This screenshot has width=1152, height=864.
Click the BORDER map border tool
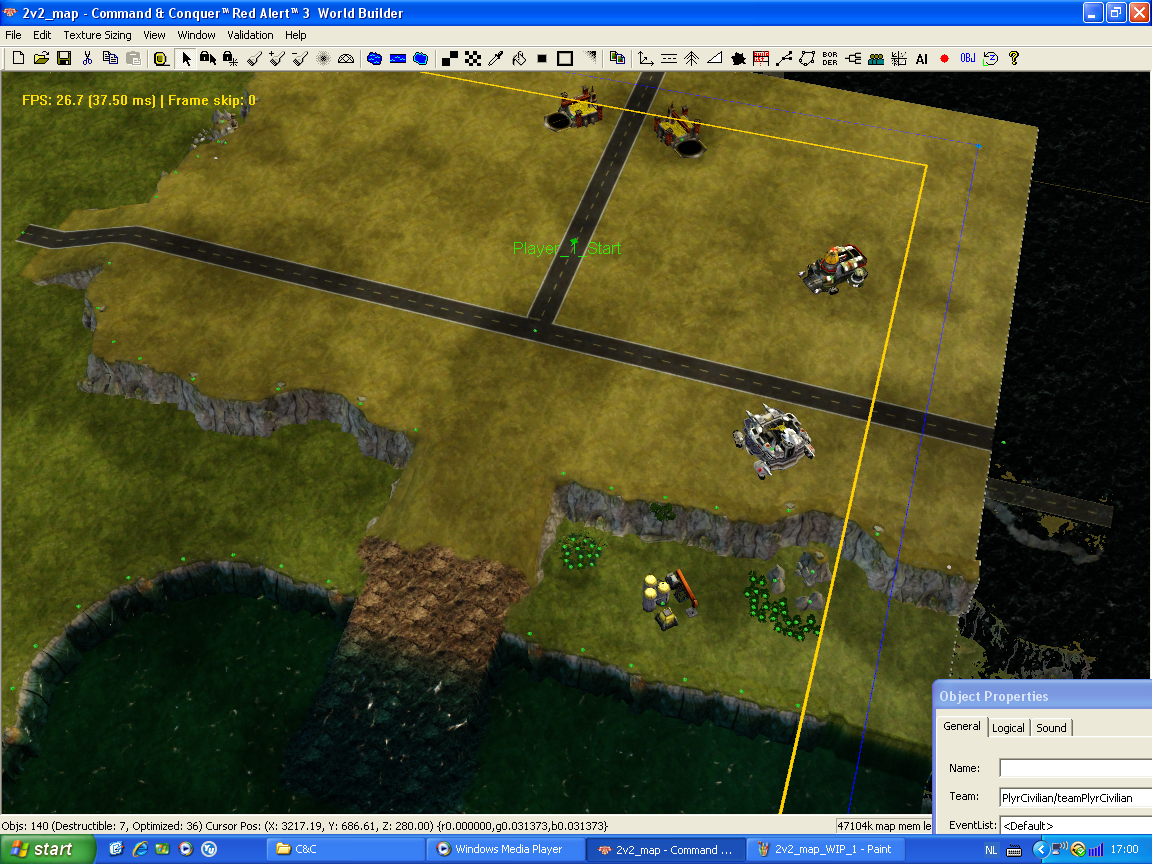[829, 58]
